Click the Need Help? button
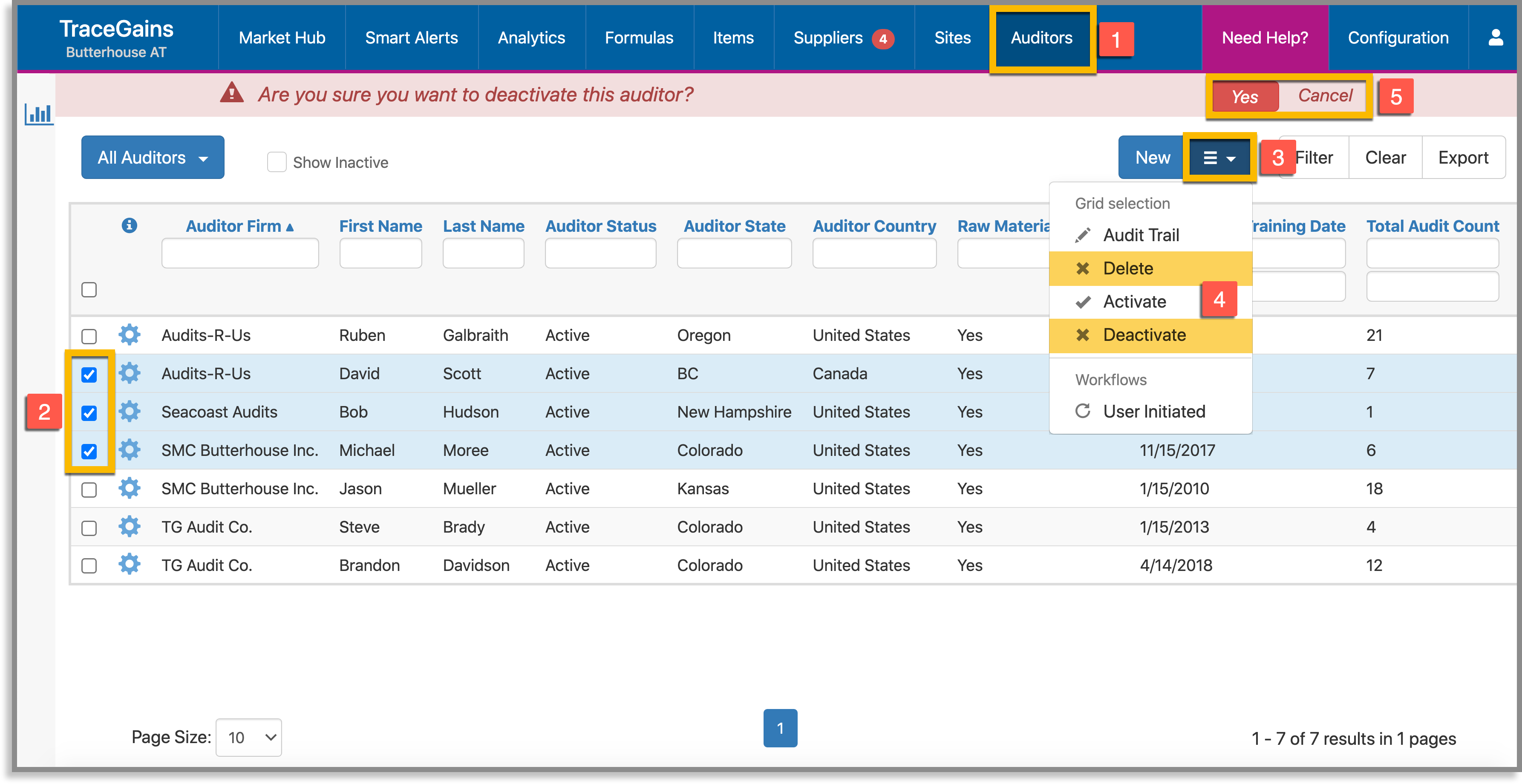Viewport: 1522px width, 784px height. point(1264,38)
